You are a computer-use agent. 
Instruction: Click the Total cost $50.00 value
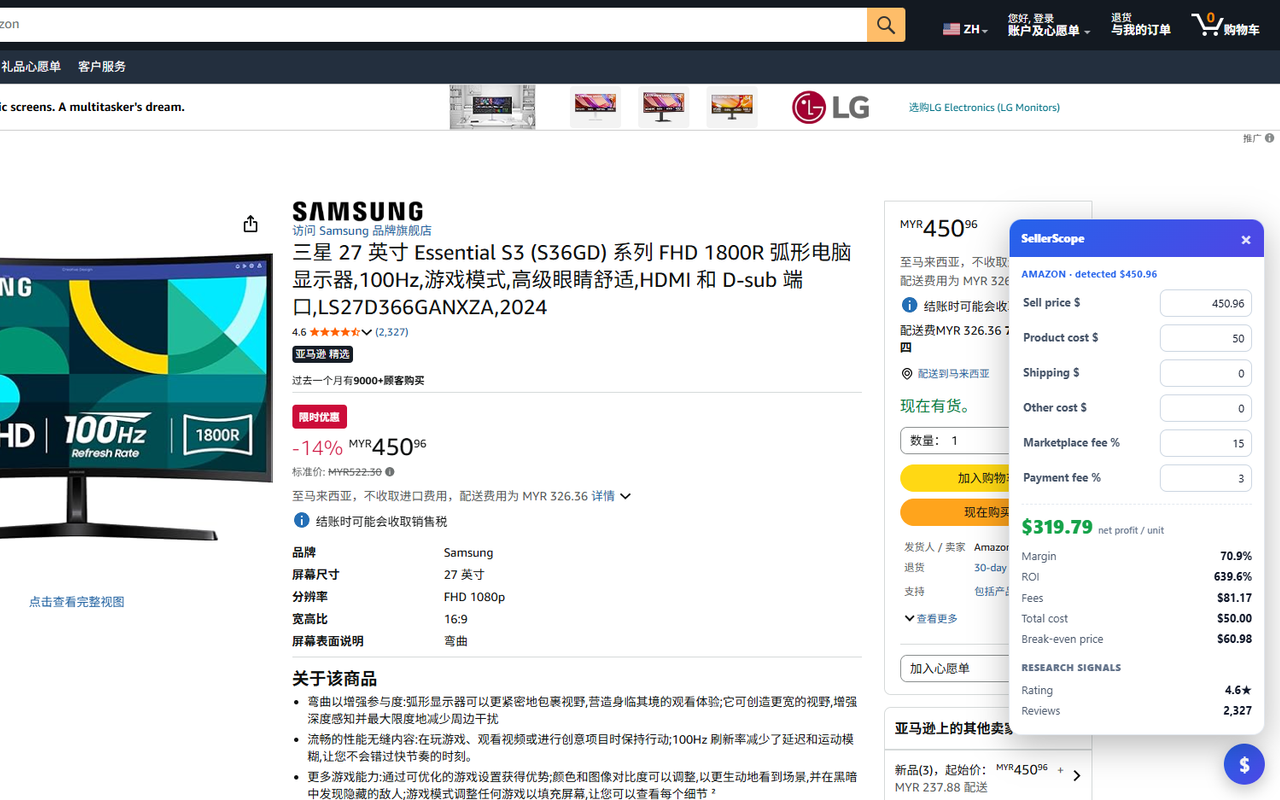(x=1234, y=619)
